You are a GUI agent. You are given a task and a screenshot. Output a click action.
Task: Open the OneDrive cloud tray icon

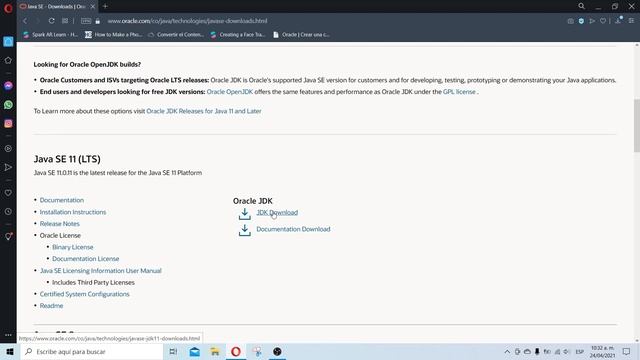click(527, 351)
